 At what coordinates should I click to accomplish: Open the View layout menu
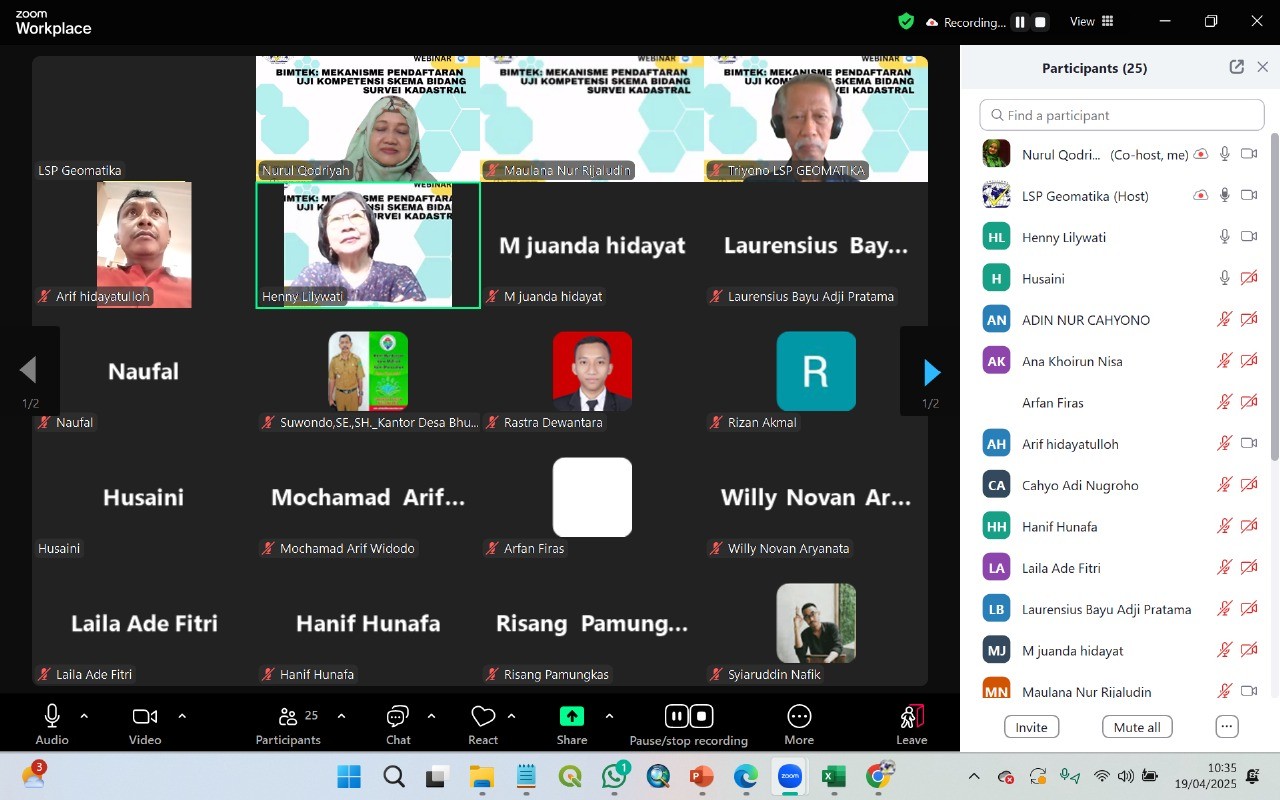(x=1092, y=21)
